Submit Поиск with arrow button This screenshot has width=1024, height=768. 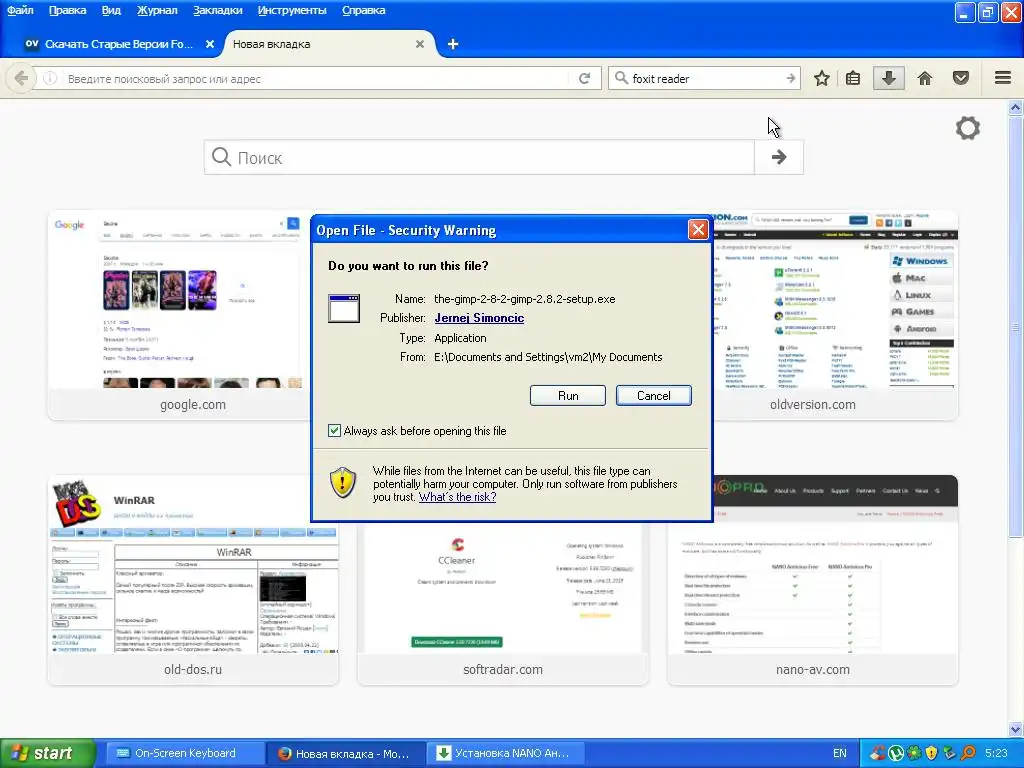778,157
